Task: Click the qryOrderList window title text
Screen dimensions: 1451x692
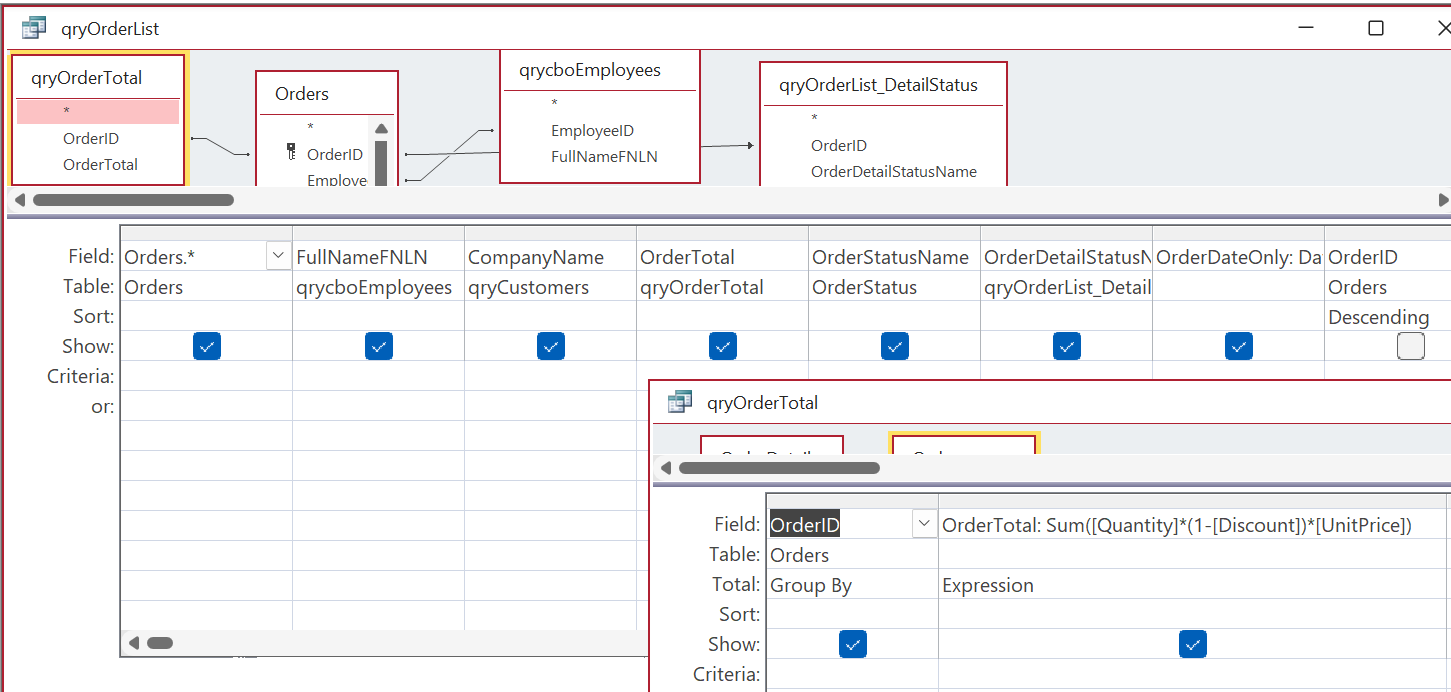Action: 109,29
